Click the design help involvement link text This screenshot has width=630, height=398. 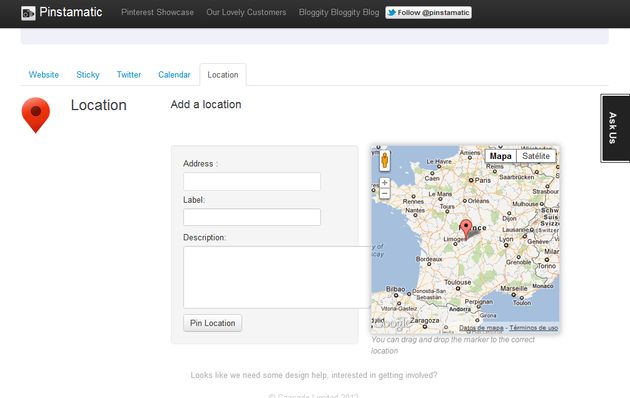click(x=314, y=375)
